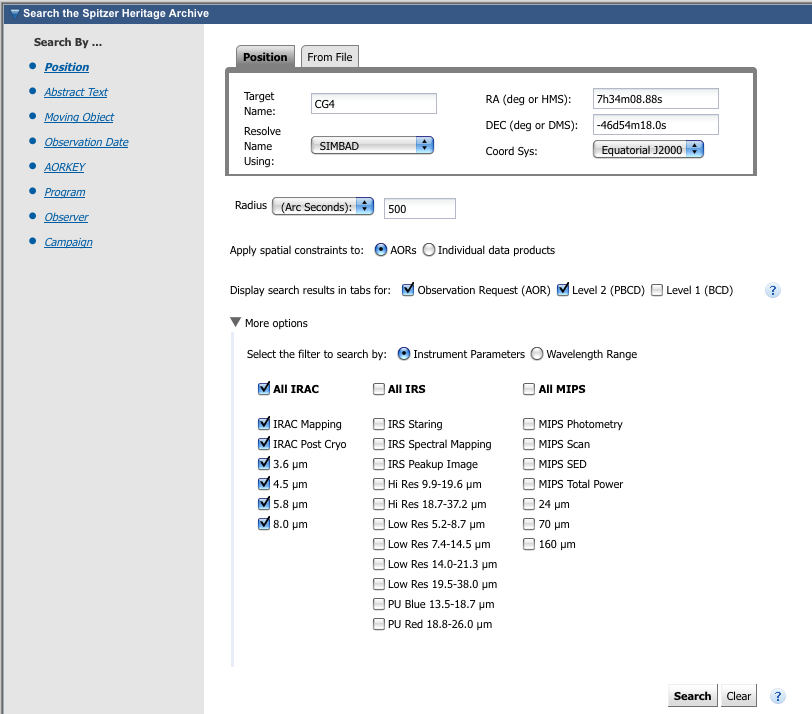Click the Target Name input field
Screen dimensions: 812x714
pos(374,104)
